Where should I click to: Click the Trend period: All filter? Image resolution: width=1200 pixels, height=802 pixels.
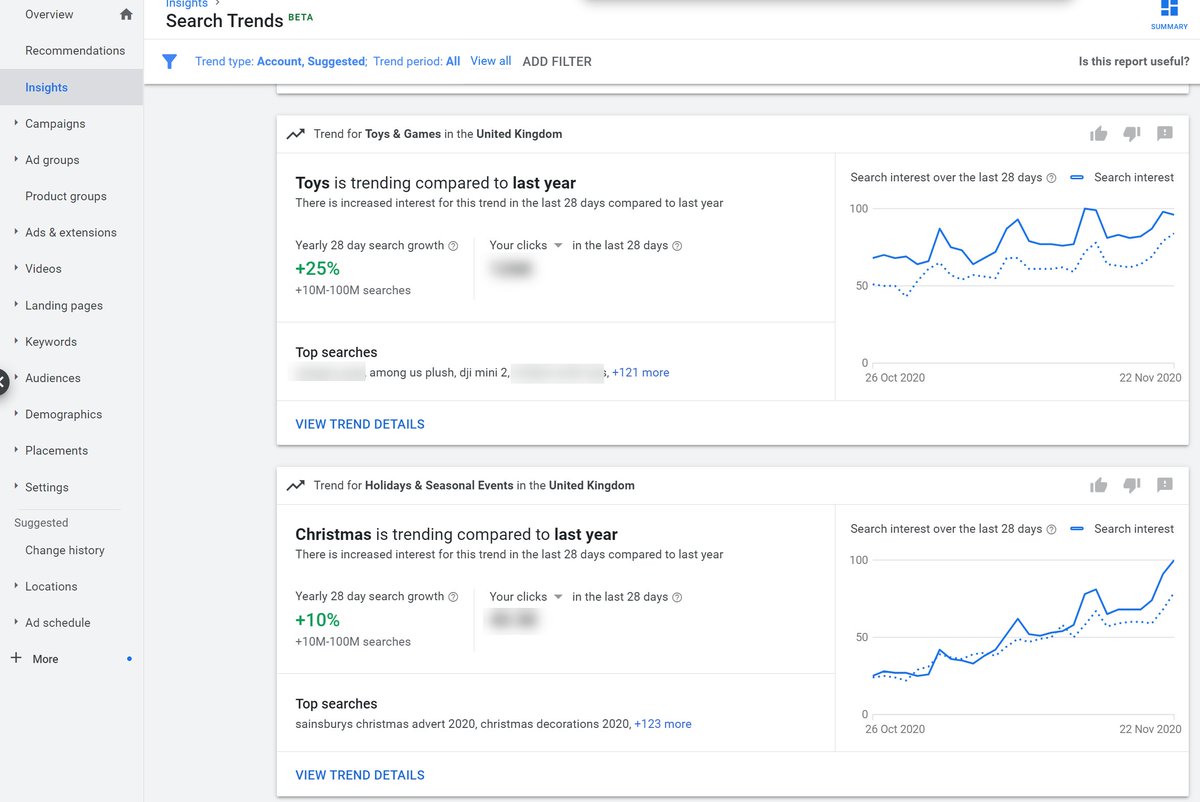(417, 62)
